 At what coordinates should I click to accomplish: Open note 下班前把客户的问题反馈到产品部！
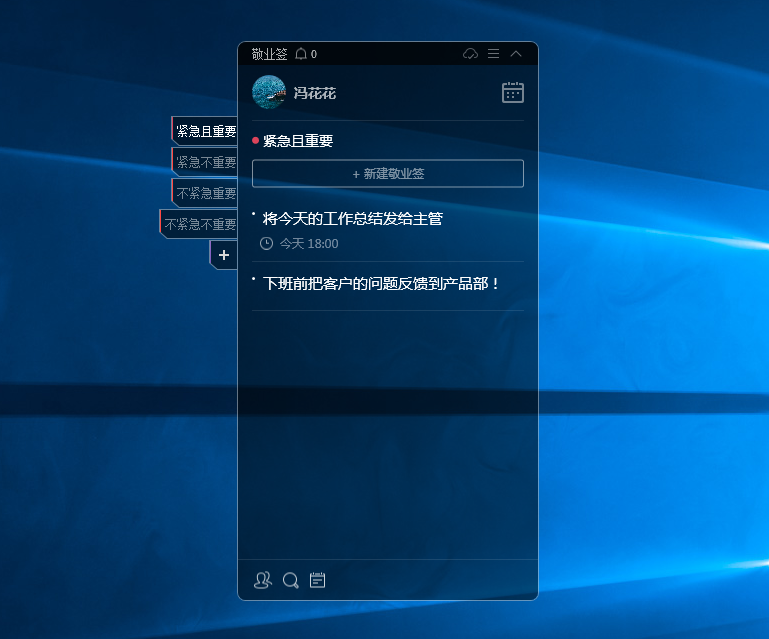[381, 283]
